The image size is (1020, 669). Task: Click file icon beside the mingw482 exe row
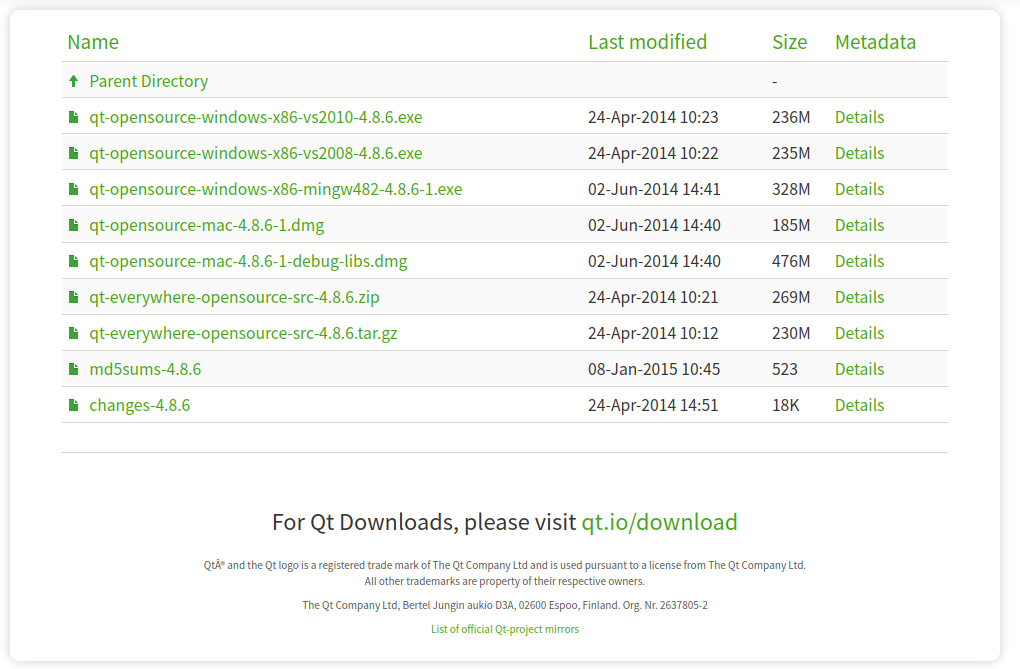(x=74, y=189)
